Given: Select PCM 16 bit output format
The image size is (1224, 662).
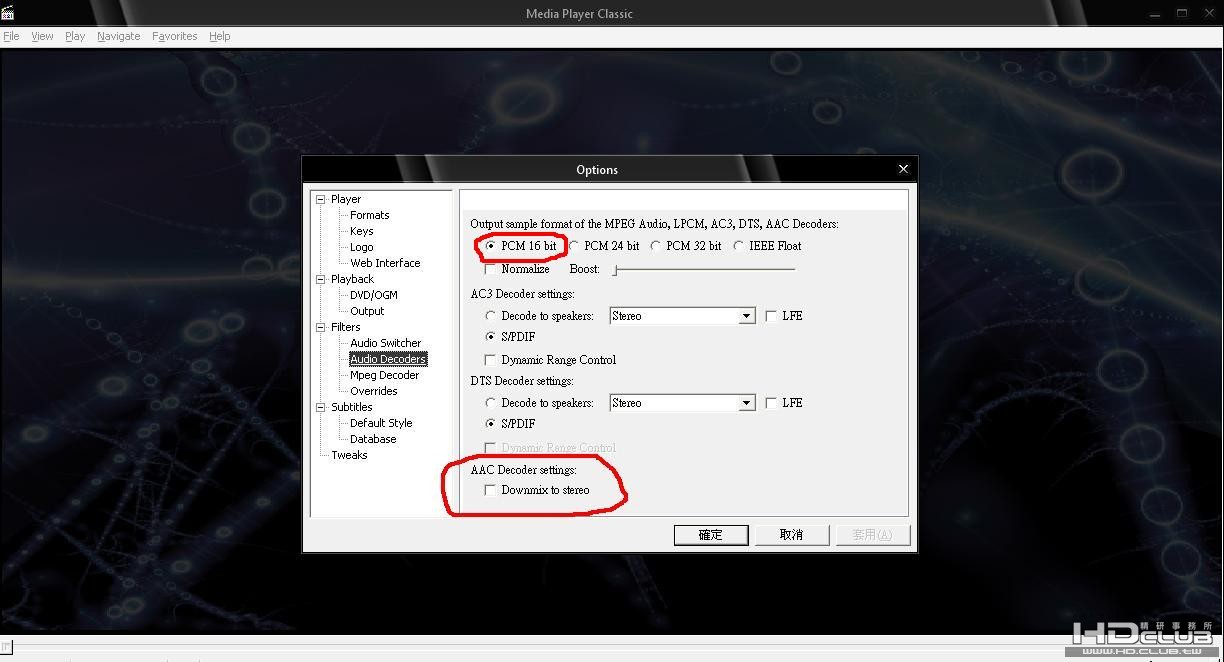Looking at the screenshot, I should [x=490, y=246].
